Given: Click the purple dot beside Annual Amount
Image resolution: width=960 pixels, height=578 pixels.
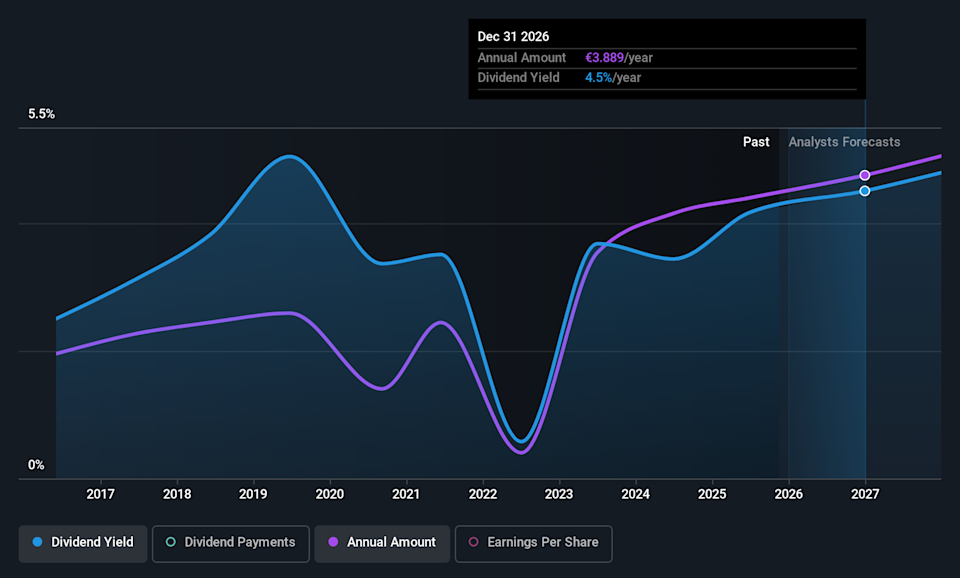Looking at the screenshot, I should tap(333, 542).
